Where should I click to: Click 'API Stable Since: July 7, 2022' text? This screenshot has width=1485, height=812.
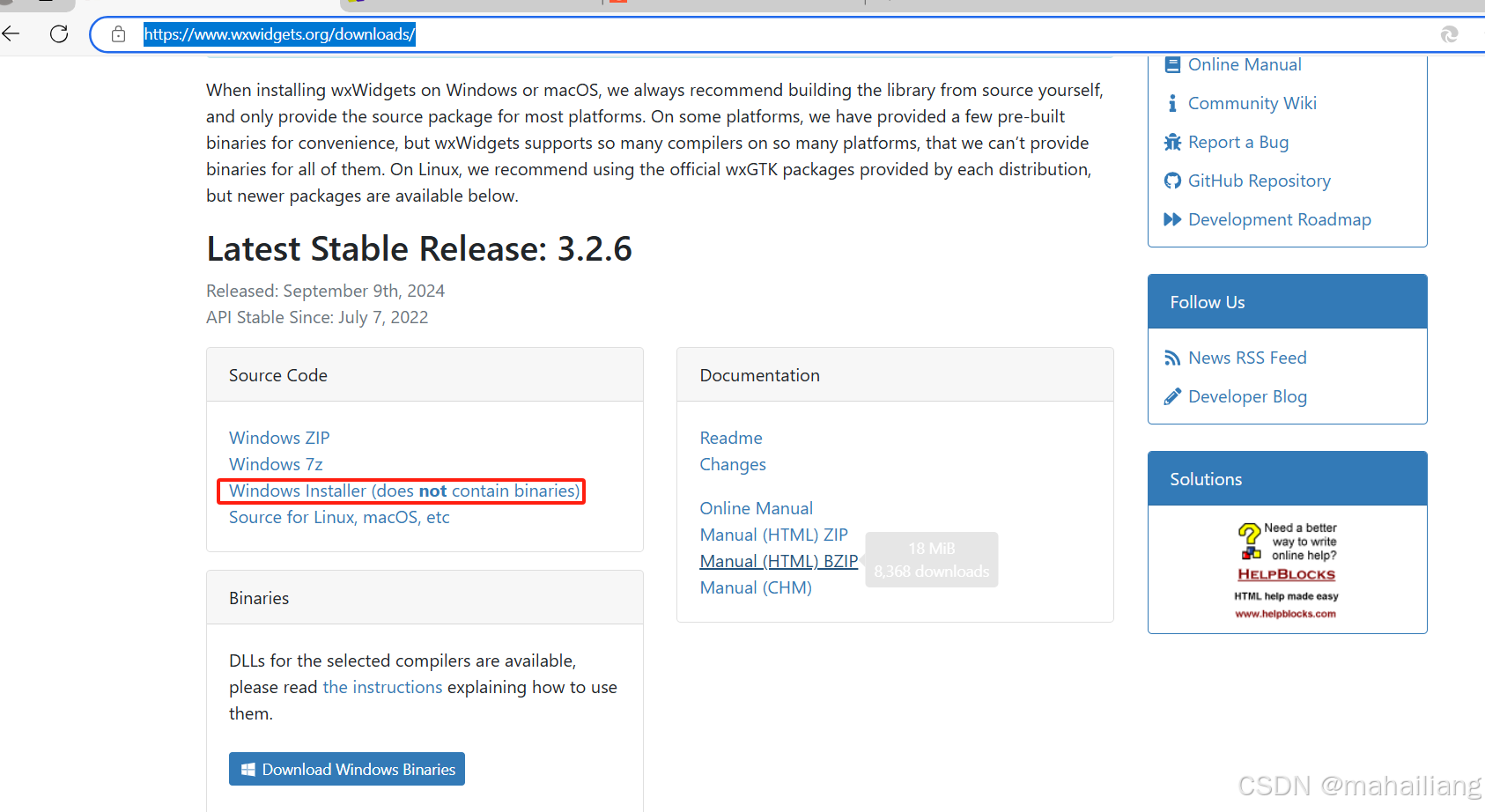coord(317,317)
